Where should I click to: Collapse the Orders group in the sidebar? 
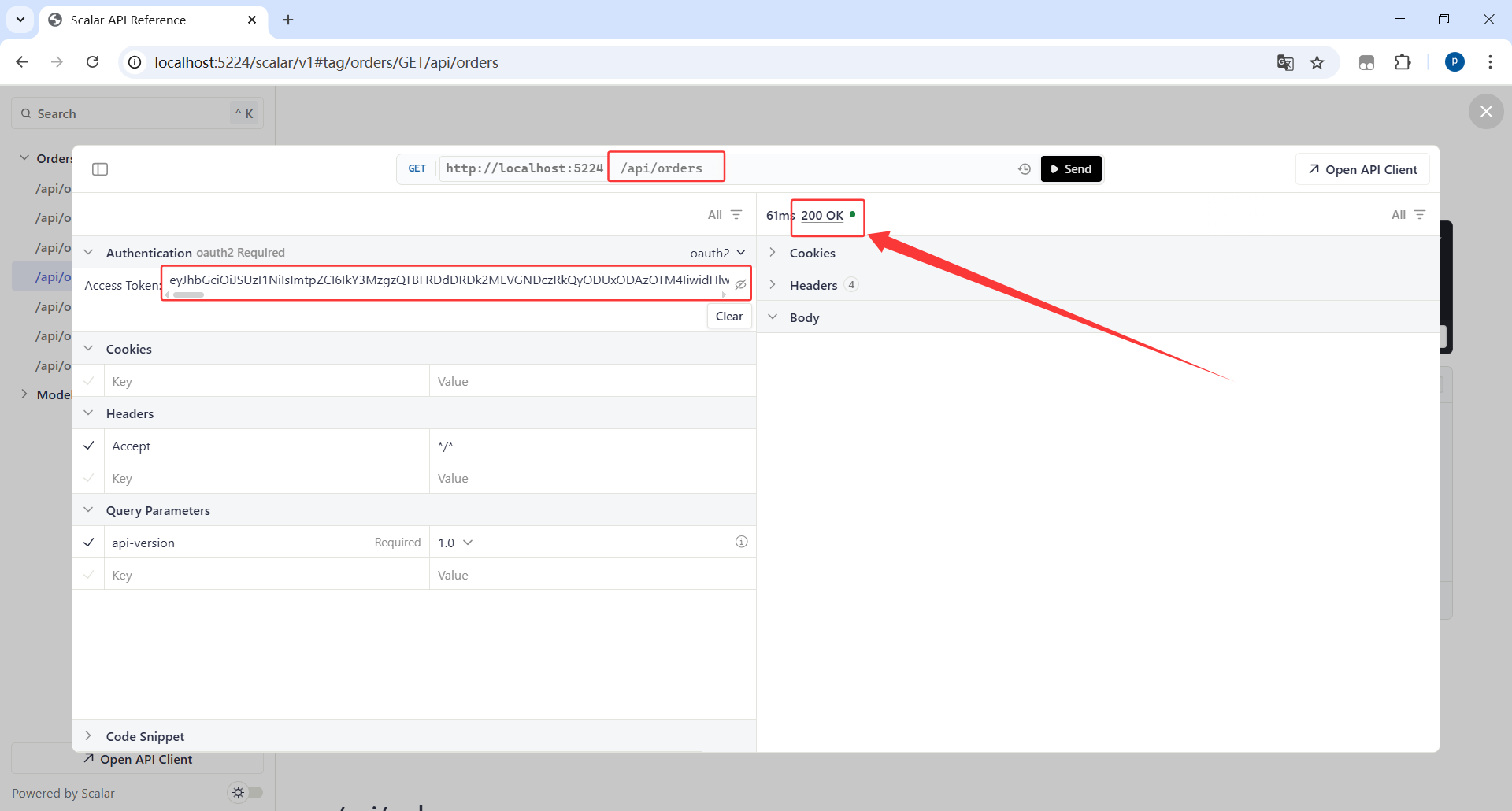point(24,157)
